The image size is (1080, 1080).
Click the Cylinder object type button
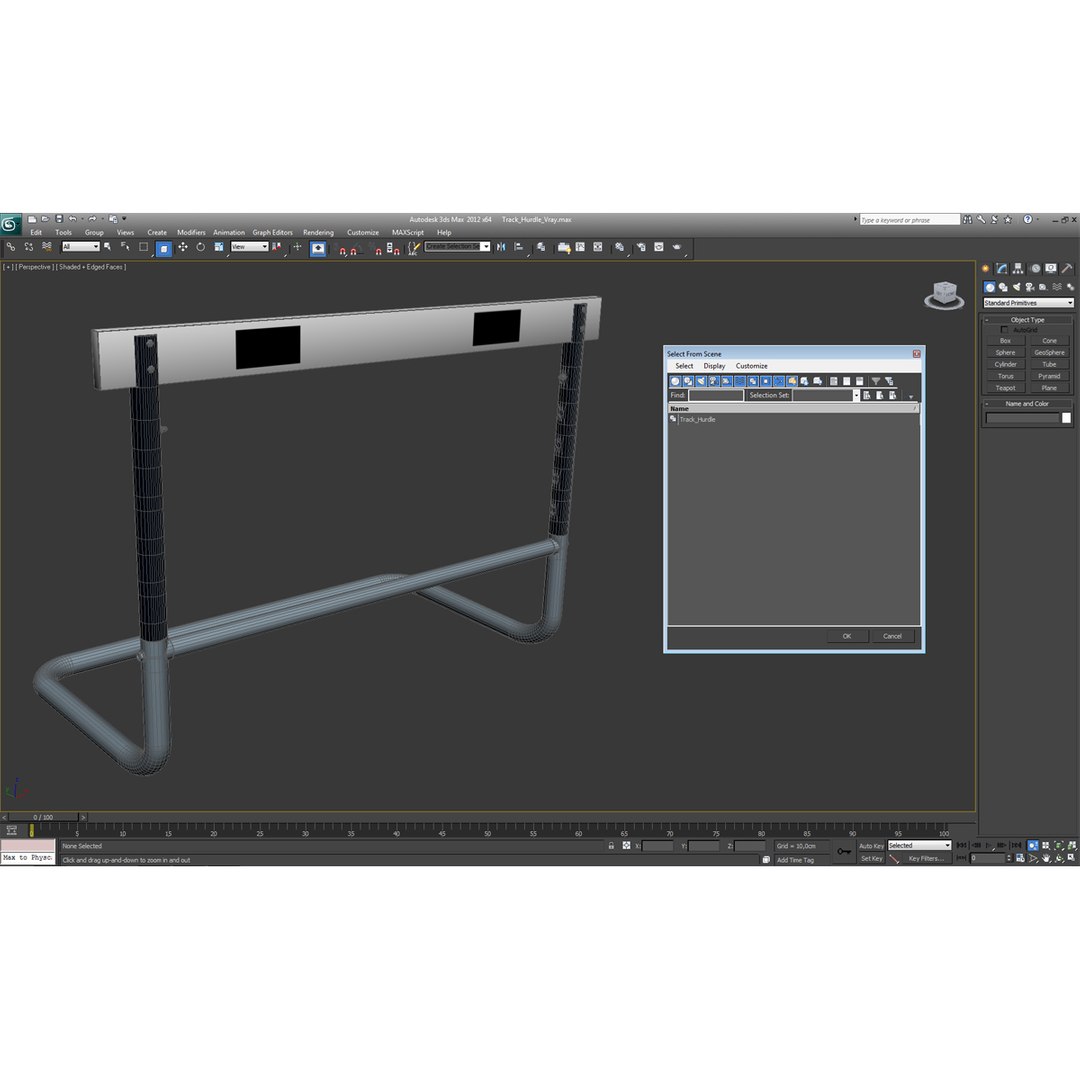[1005, 364]
